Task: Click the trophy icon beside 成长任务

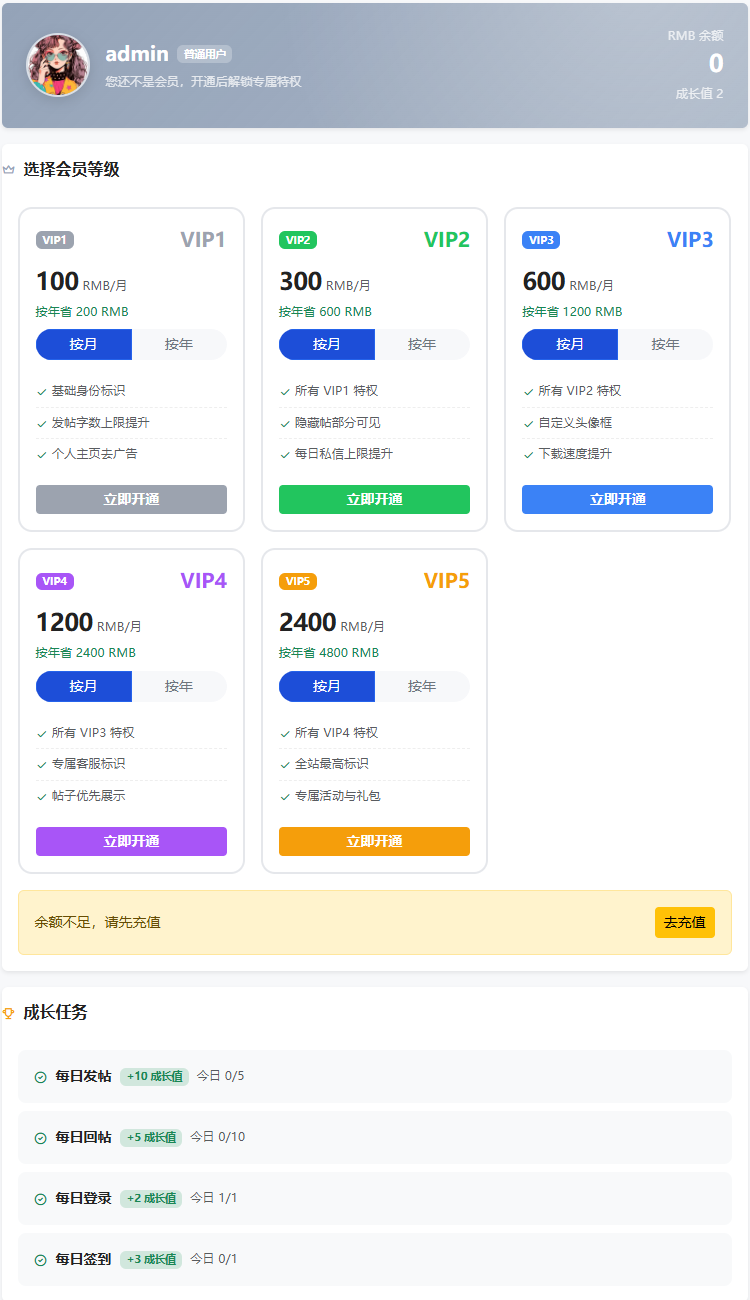Action: [x=9, y=1013]
